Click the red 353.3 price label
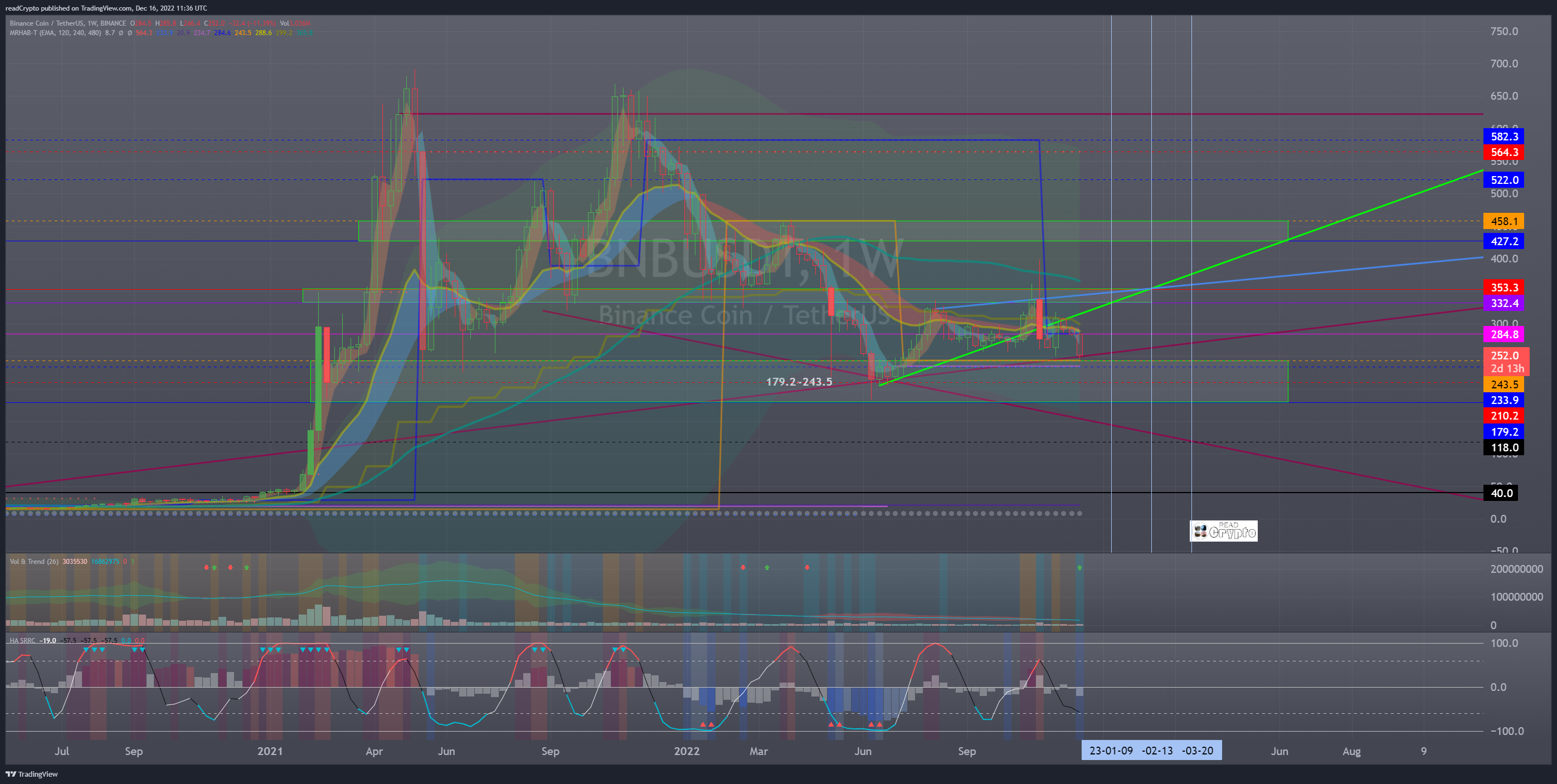Screen dimensions: 1557x784 pyautogui.click(x=1503, y=288)
